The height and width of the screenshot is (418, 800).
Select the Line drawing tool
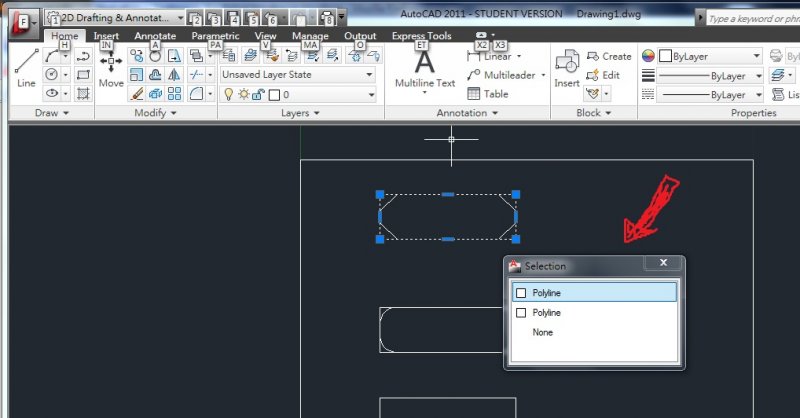(26, 68)
